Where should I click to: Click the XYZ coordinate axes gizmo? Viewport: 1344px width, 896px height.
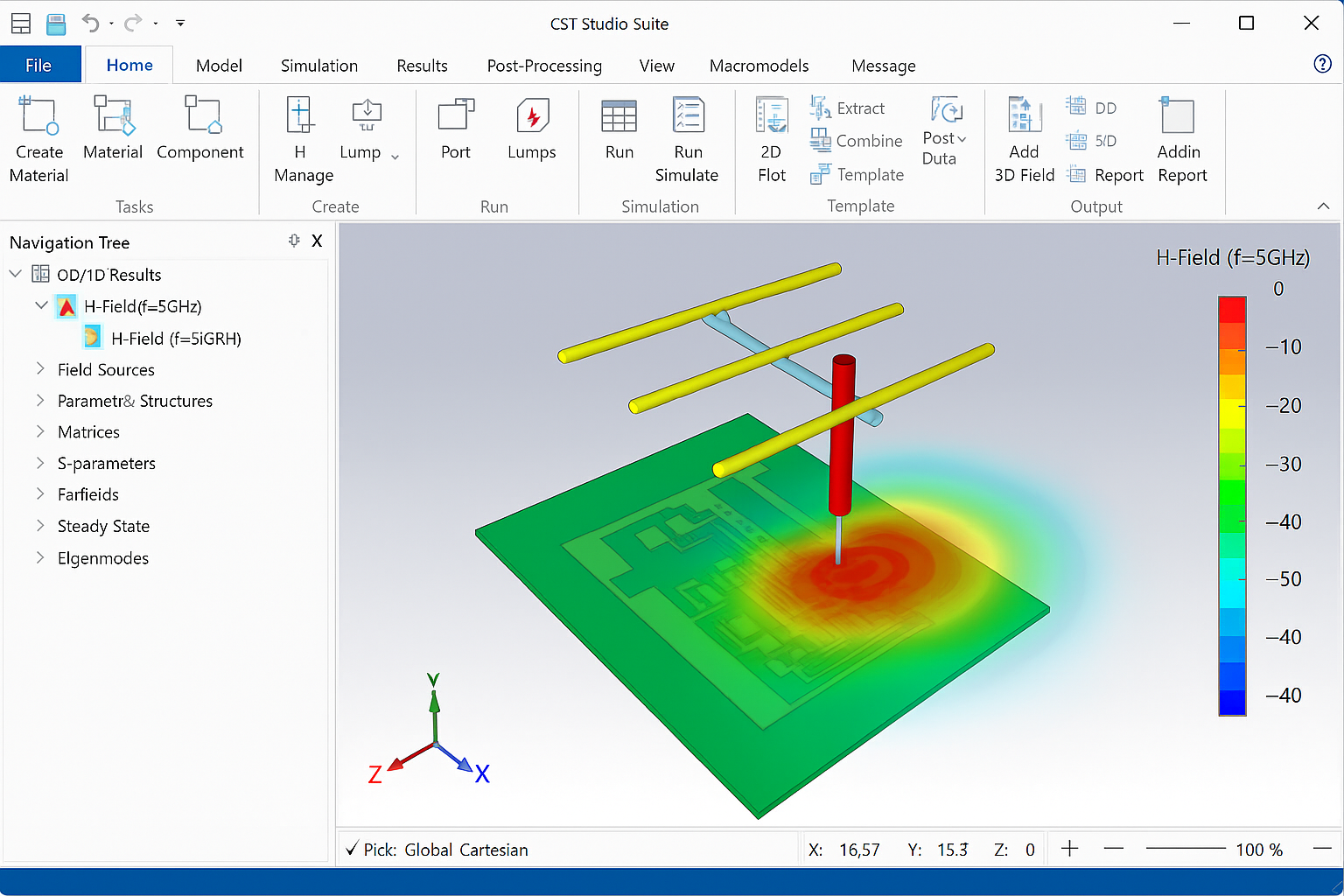coord(430,728)
